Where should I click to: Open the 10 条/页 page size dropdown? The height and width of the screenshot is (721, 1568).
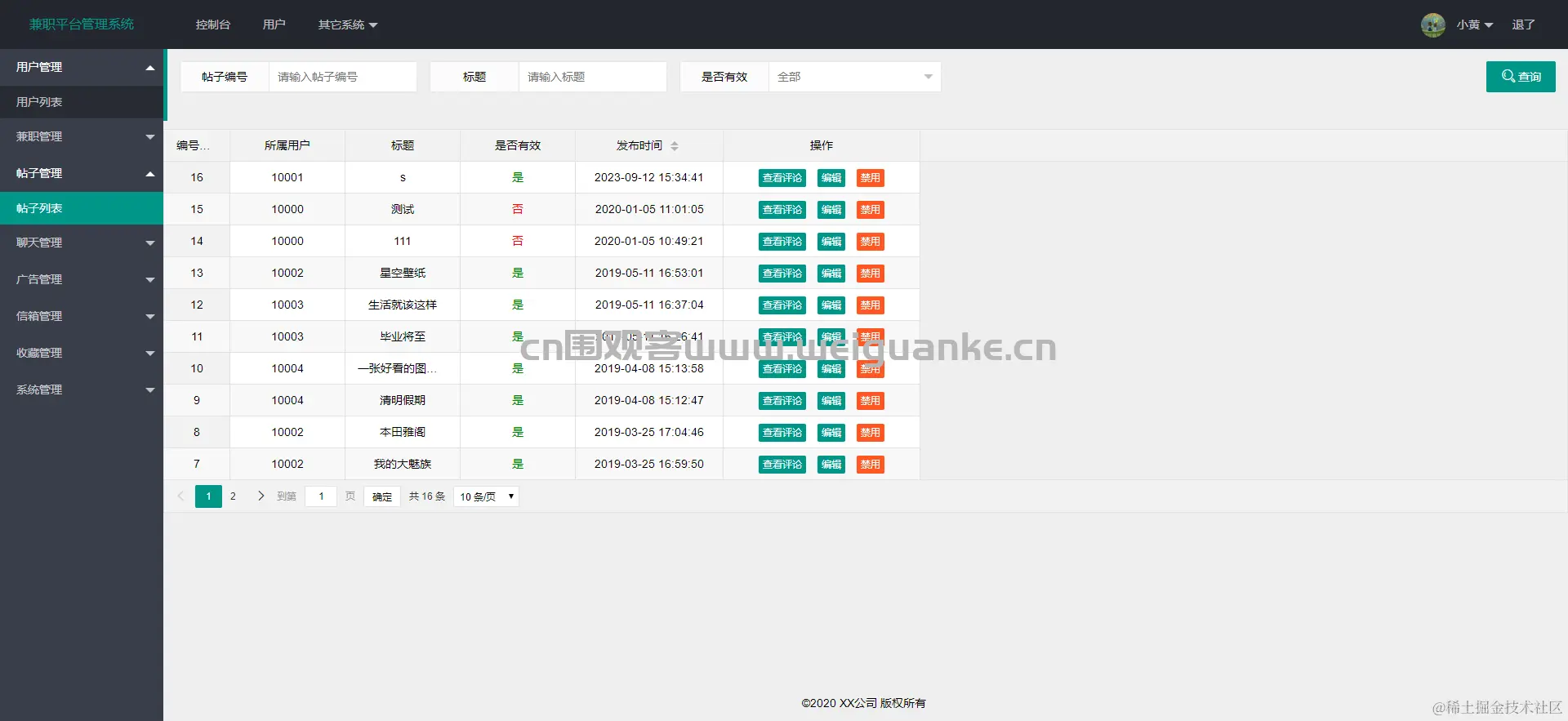(486, 496)
